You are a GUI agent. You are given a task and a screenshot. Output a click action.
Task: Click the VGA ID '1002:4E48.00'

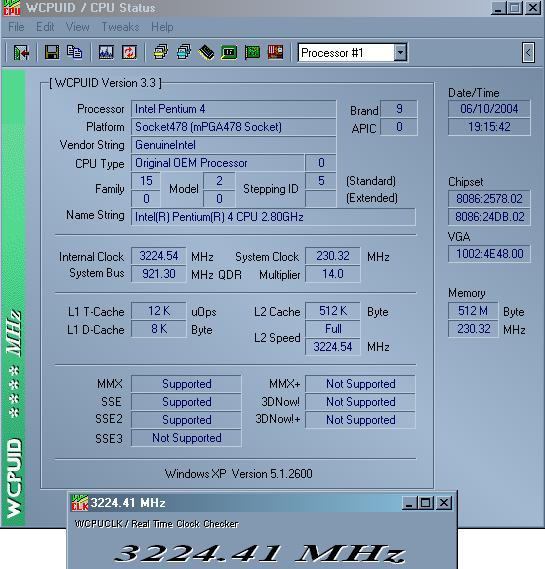click(489, 254)
